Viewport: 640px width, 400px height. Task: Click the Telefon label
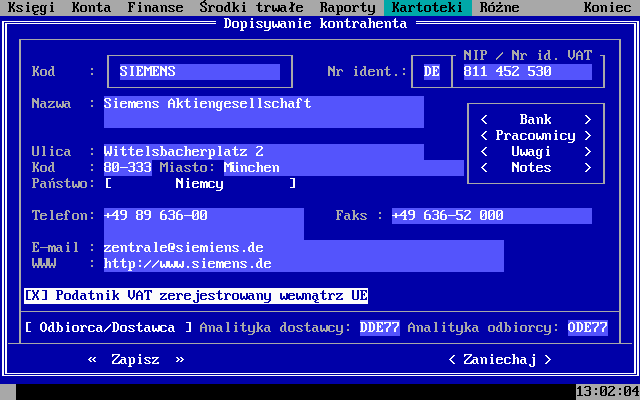pos(60,216)
